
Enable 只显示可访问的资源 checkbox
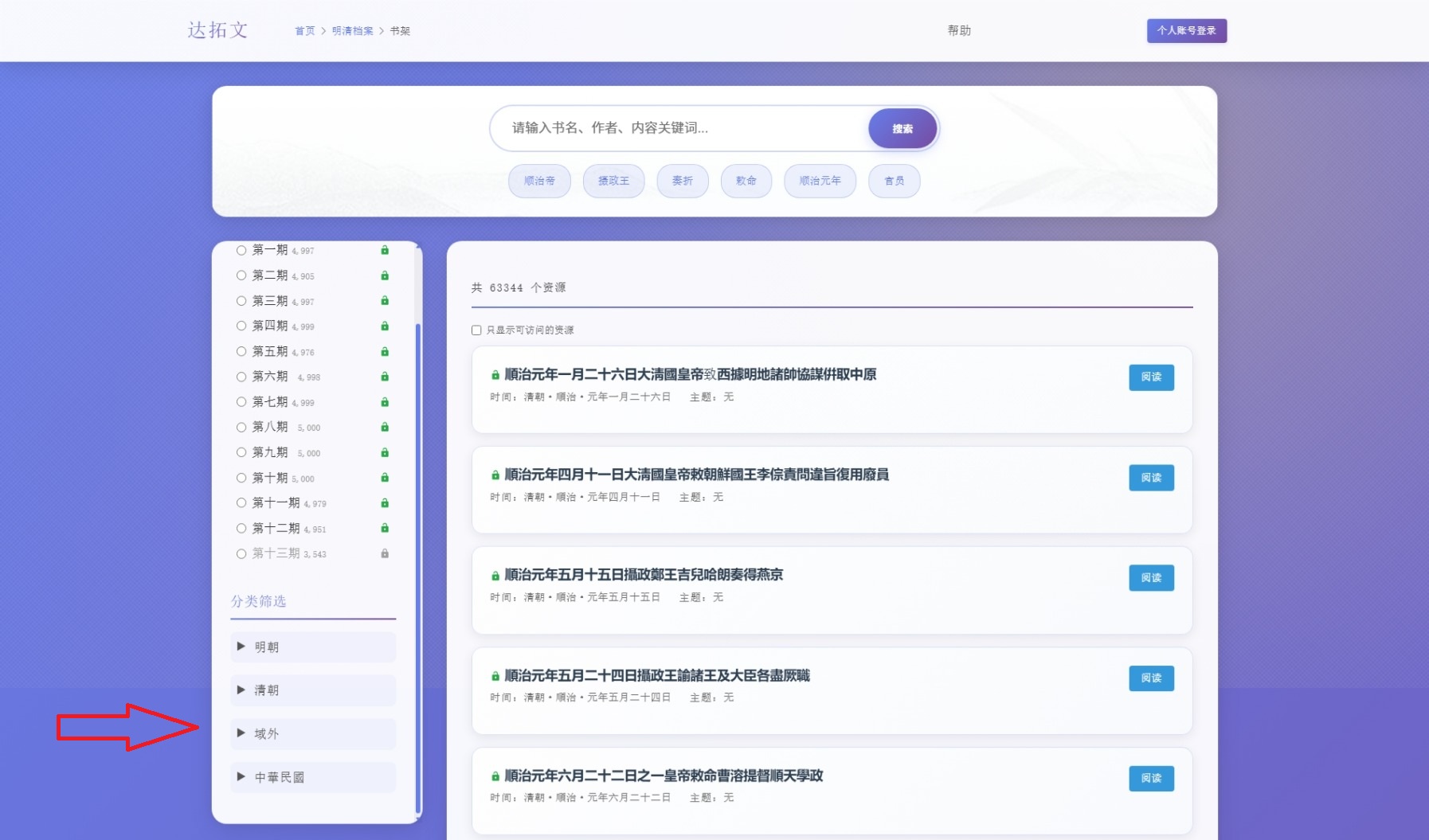tap(476, 330)
